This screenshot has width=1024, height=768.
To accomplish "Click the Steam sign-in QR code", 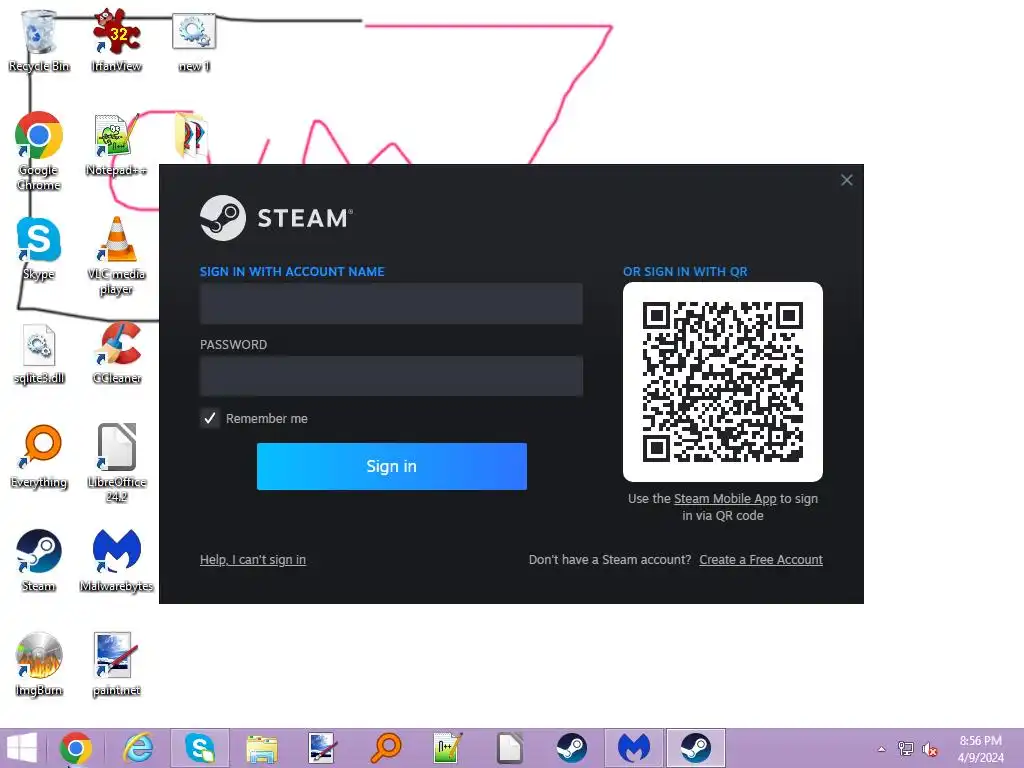I will (x=723, y=382).
